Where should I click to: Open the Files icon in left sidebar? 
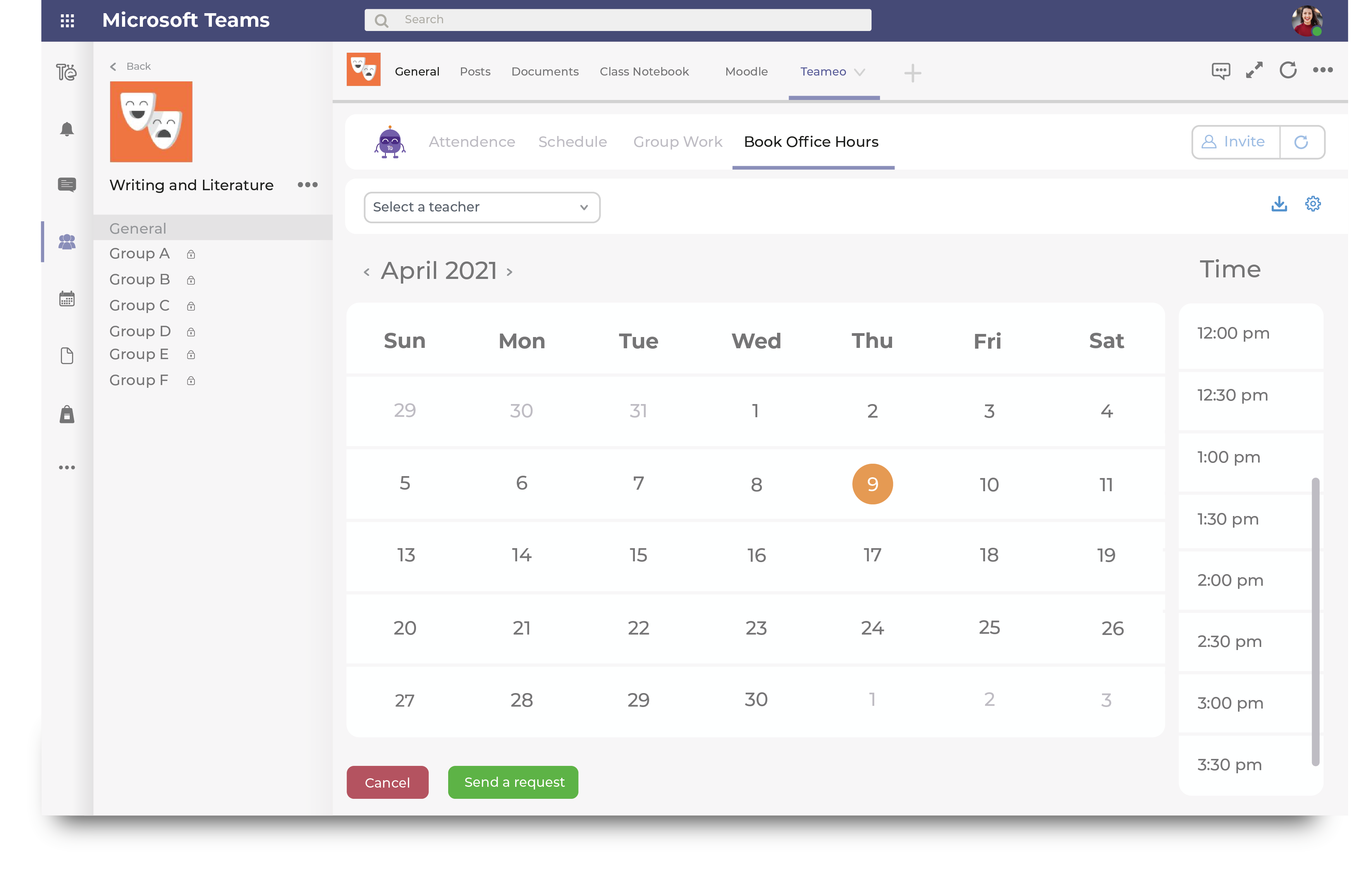67,356
